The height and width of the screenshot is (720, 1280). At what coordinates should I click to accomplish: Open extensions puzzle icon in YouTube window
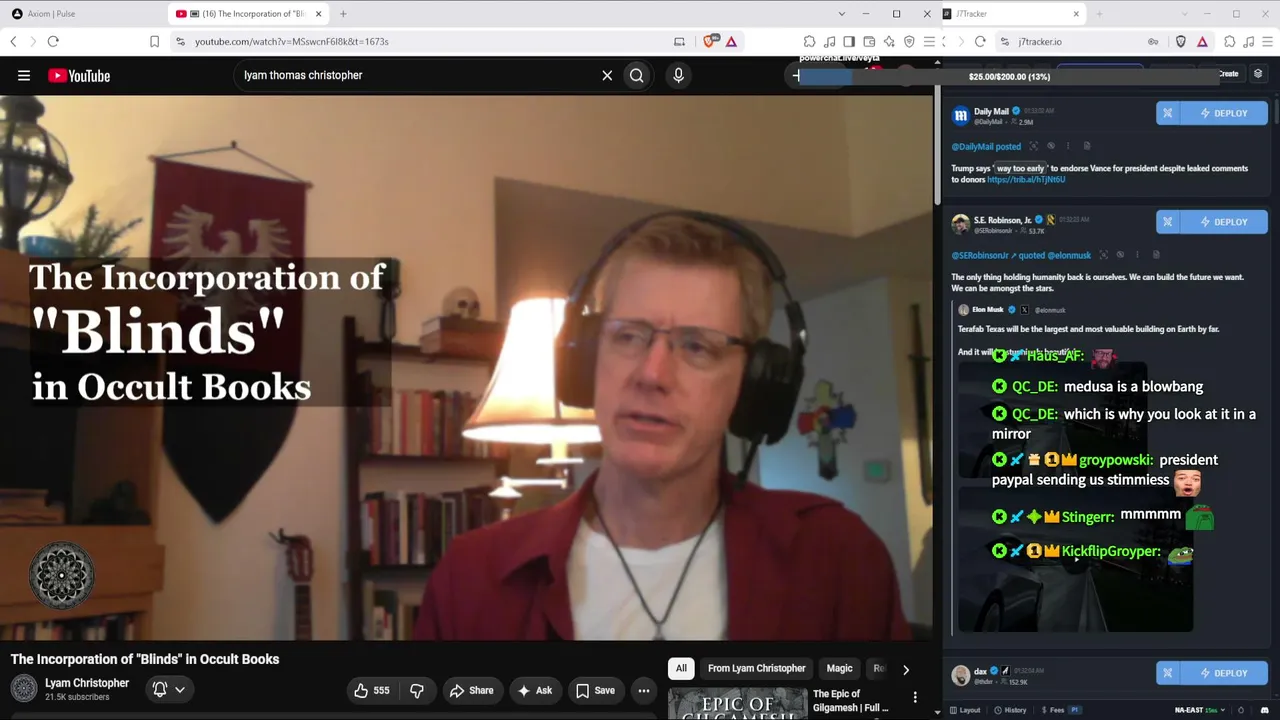[x=809, y=41]
